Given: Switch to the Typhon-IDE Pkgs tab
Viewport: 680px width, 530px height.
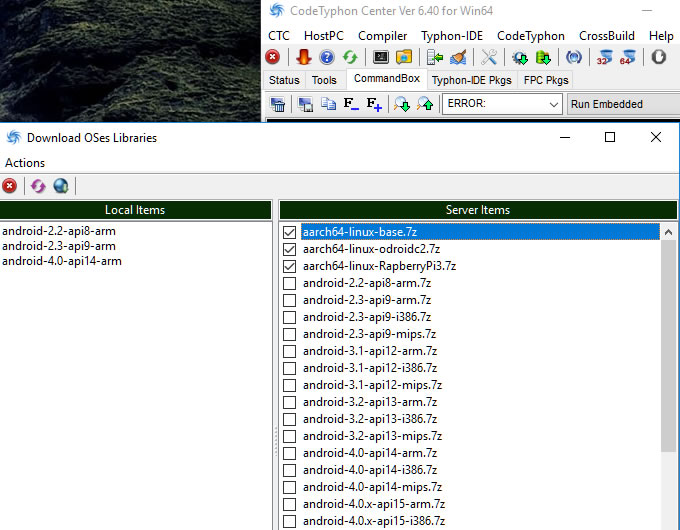Looking at the screenshot, I should pos(472,80).
